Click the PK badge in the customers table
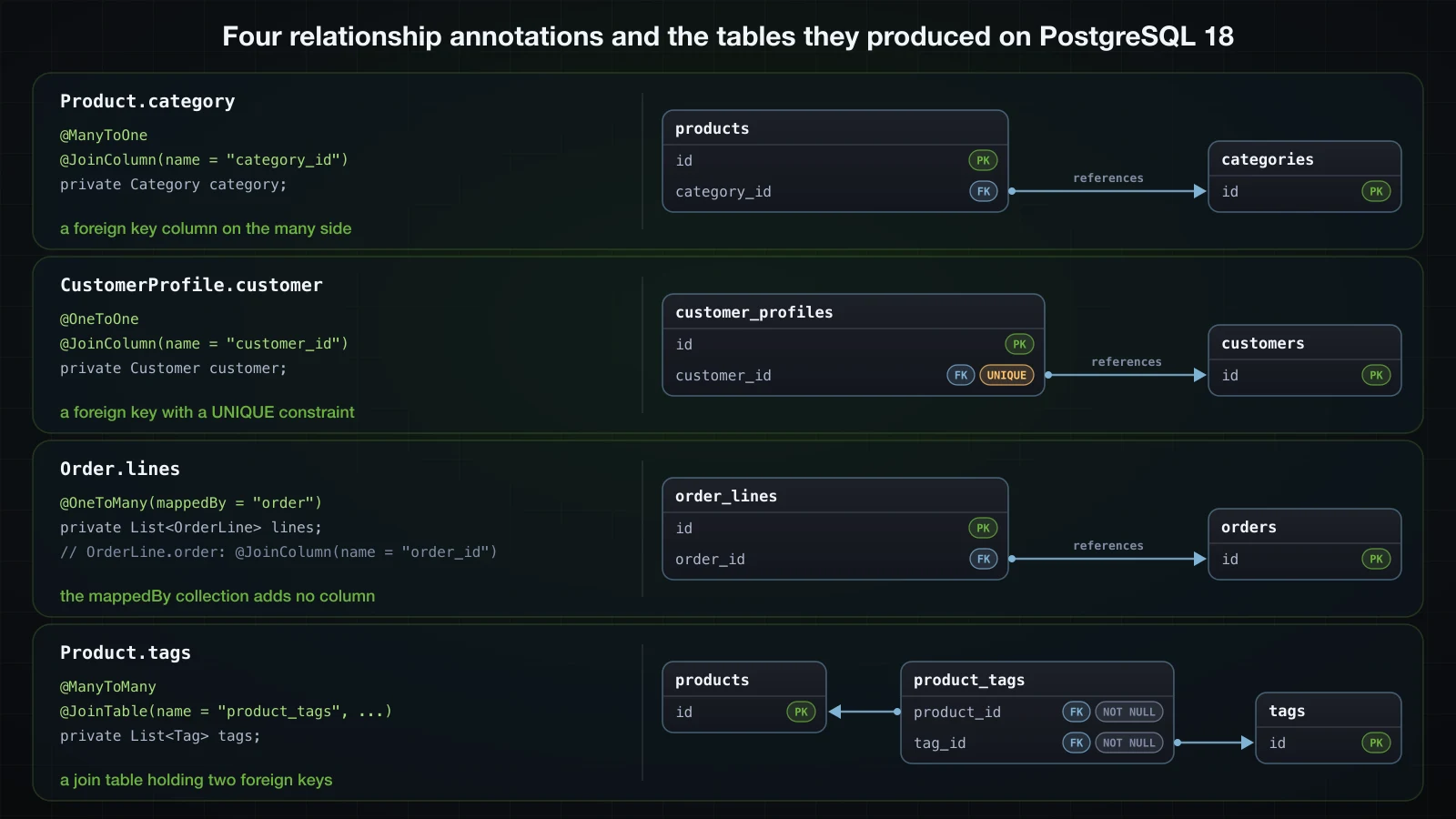The height and width of the screenshot is (819, 1456). [x=1376, y=375]
